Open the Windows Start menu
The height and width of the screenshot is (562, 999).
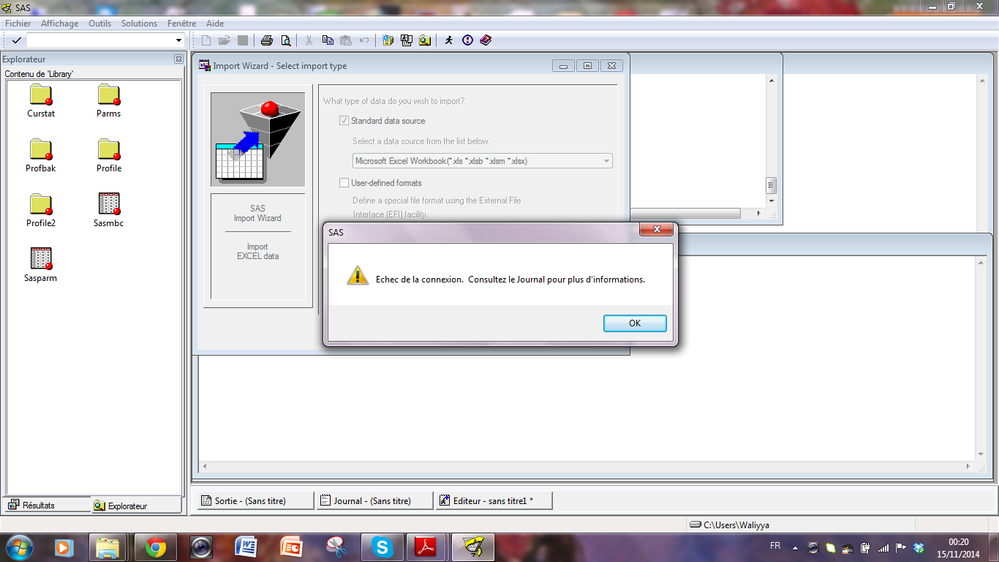click(x=18, y=547)
